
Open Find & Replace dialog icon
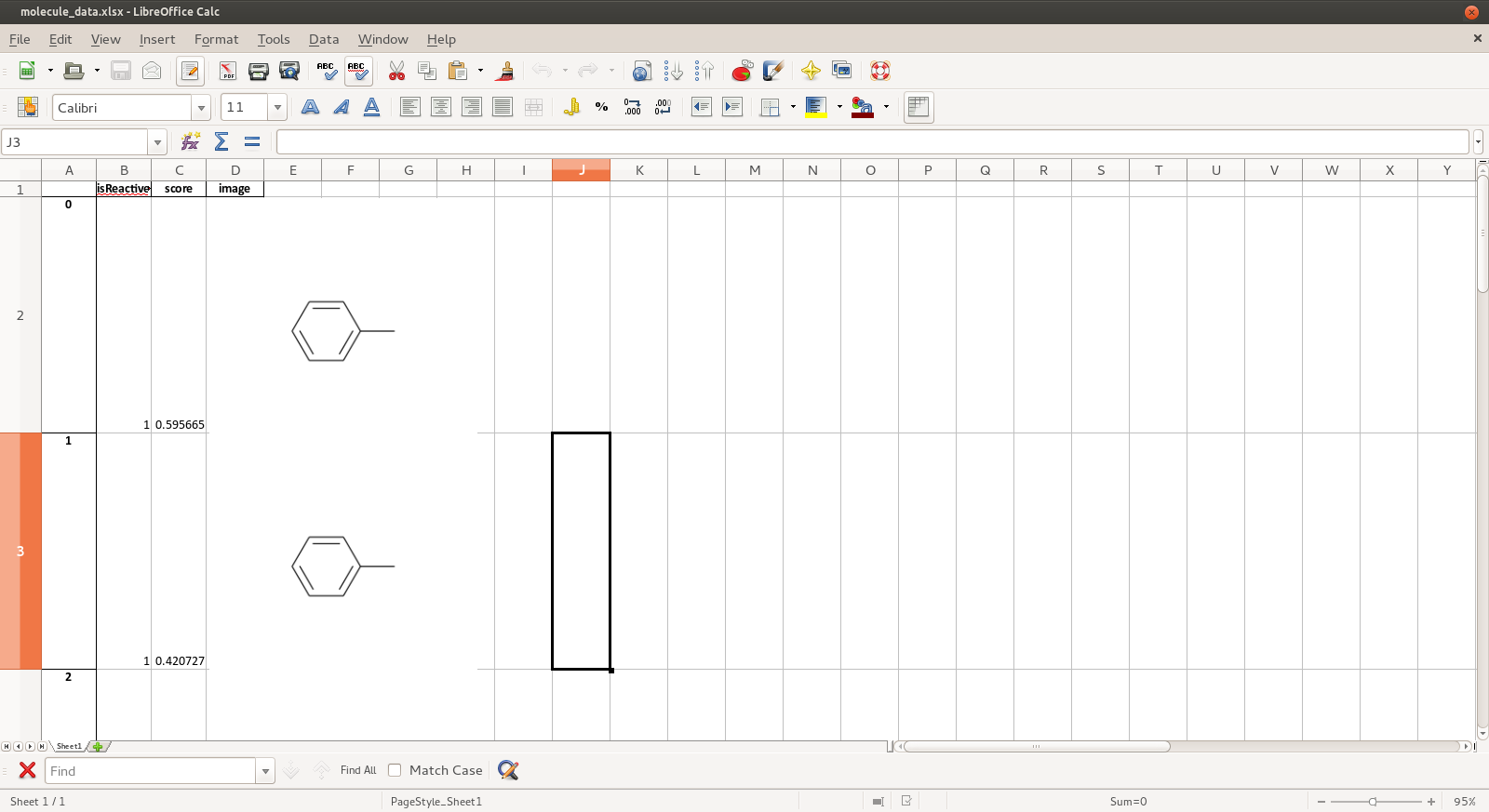(508, 770)
